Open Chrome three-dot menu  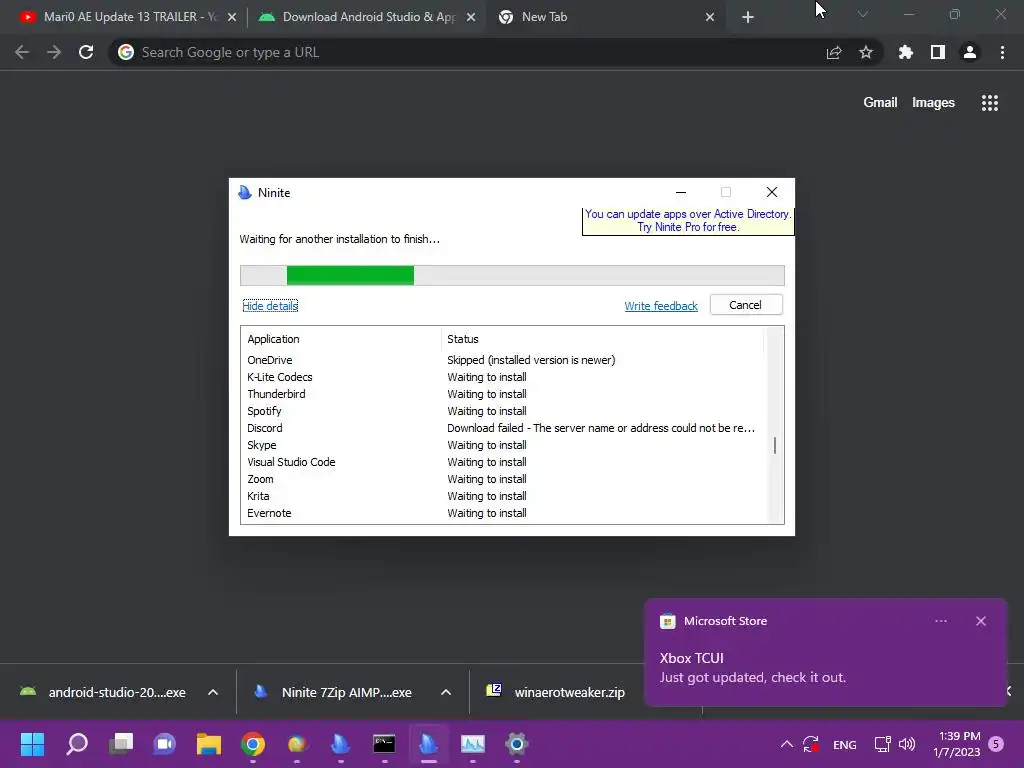(1002, 52)
